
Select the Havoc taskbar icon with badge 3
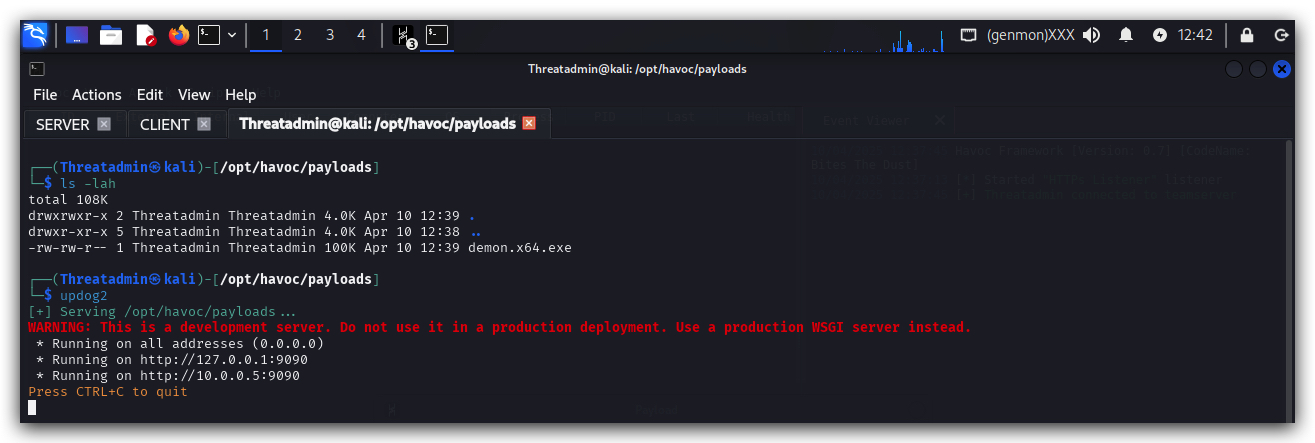404,36
